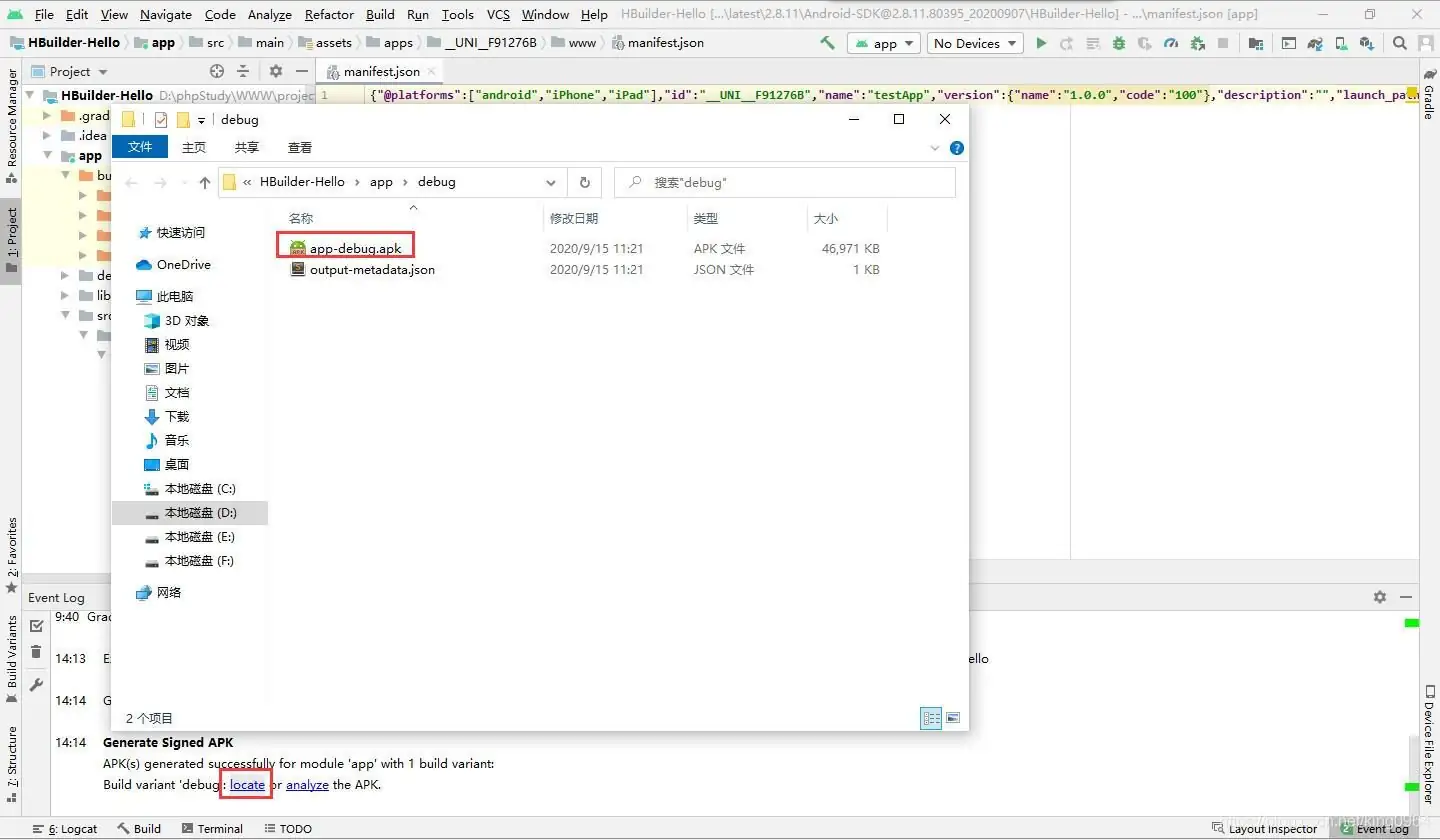The image size is (1440, 840).
Task: Click the 'analyze' APK link
Action: coord(307,785)
